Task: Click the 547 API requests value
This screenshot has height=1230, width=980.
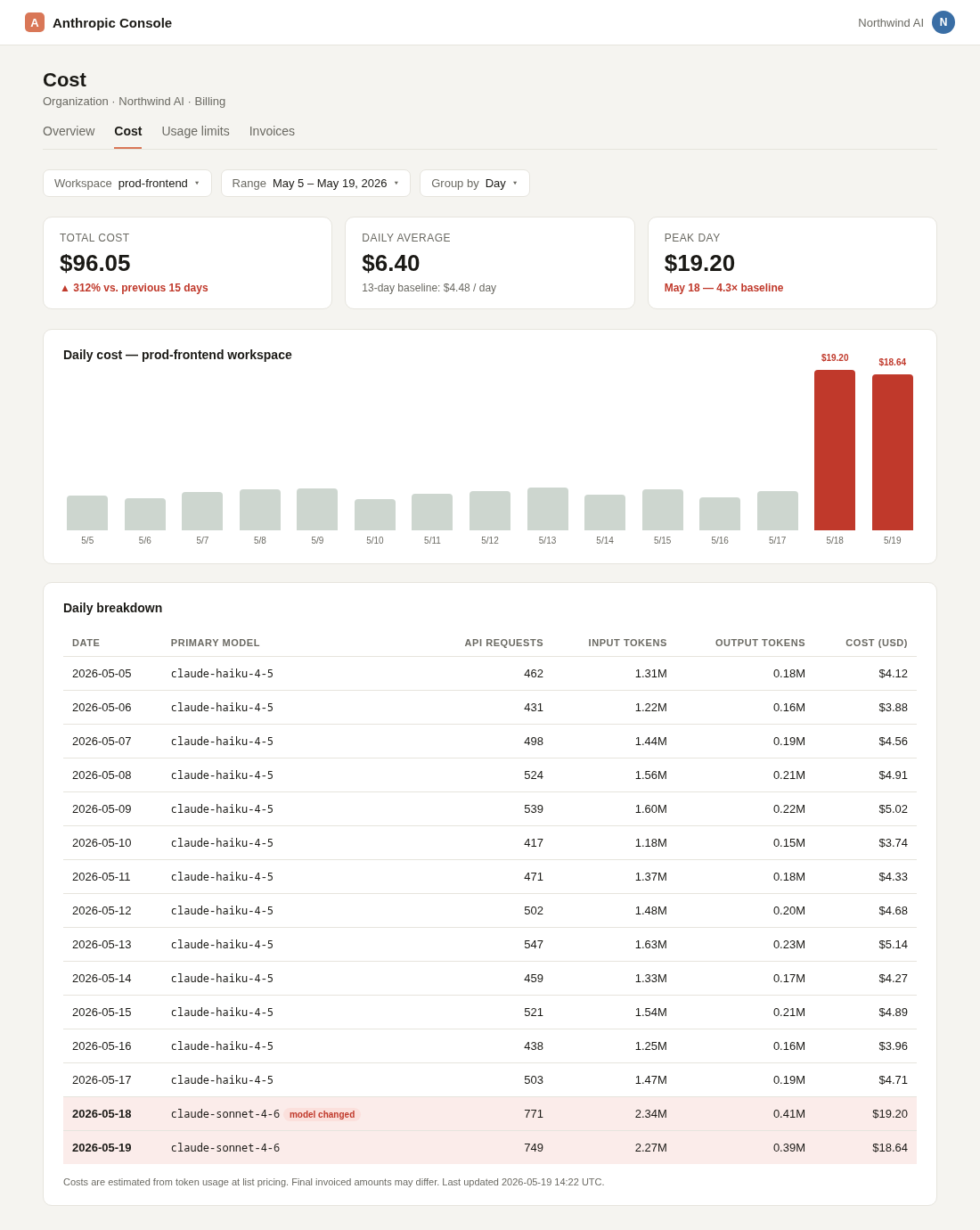Action: (x=534, y=945)
